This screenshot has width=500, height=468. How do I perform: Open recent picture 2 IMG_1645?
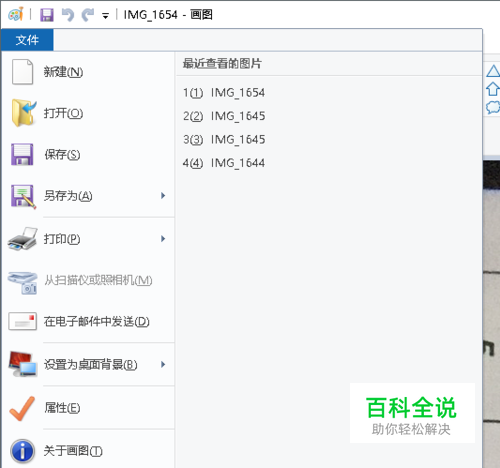[x=224, y=116]
